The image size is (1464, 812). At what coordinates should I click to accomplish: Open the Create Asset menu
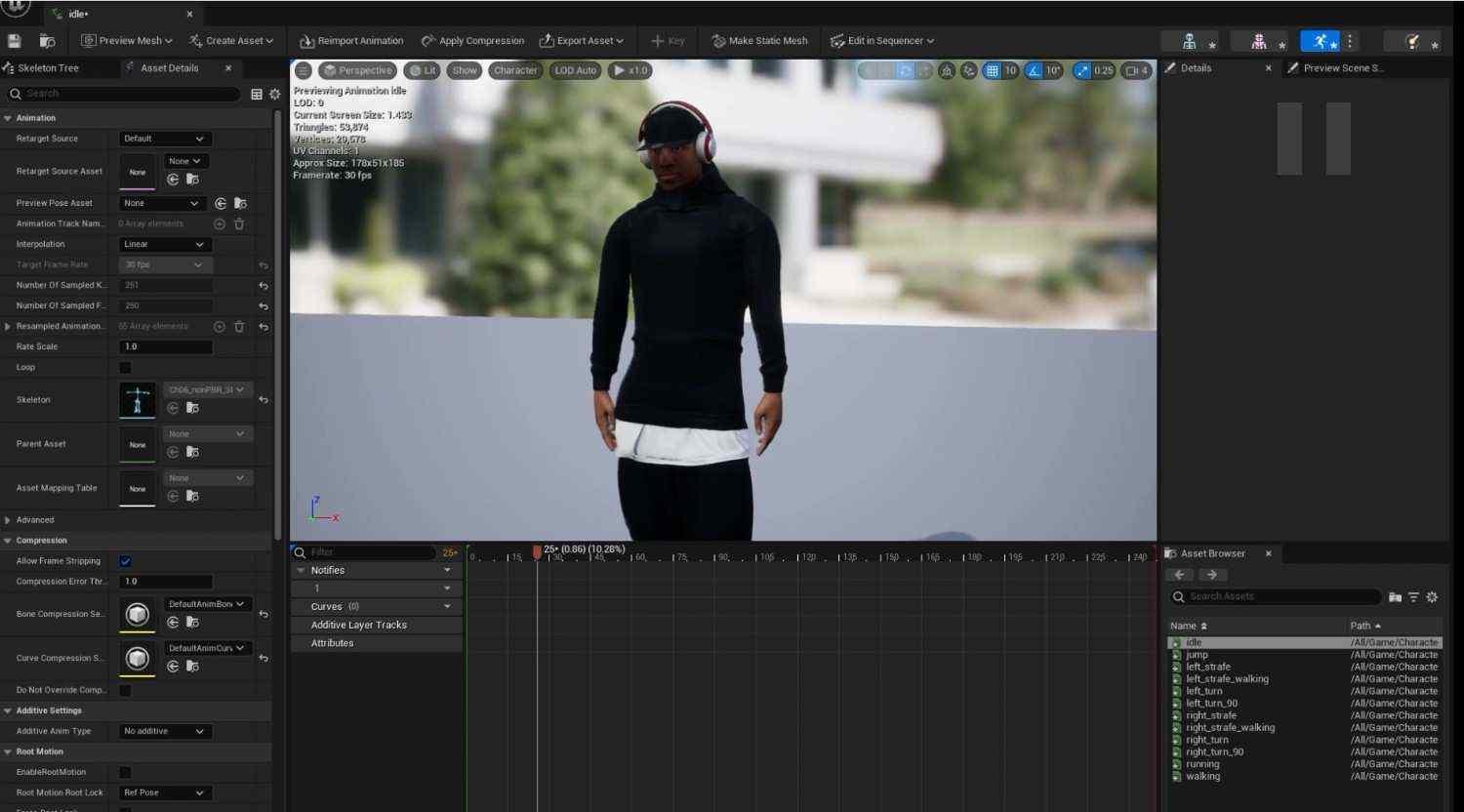[231, 41]
